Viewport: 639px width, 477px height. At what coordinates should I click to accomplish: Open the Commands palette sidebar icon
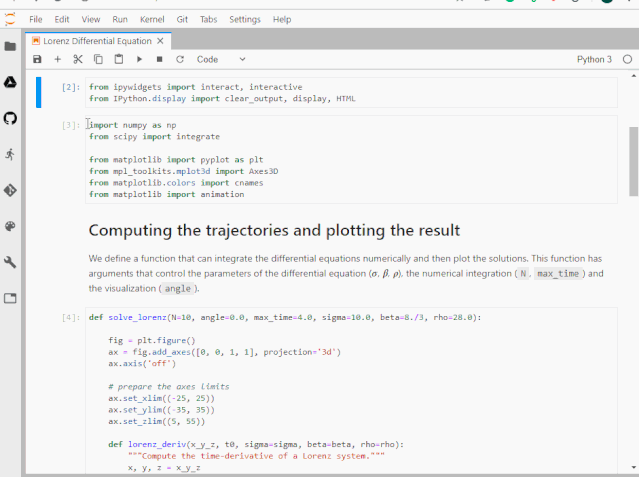pos(10,226)
